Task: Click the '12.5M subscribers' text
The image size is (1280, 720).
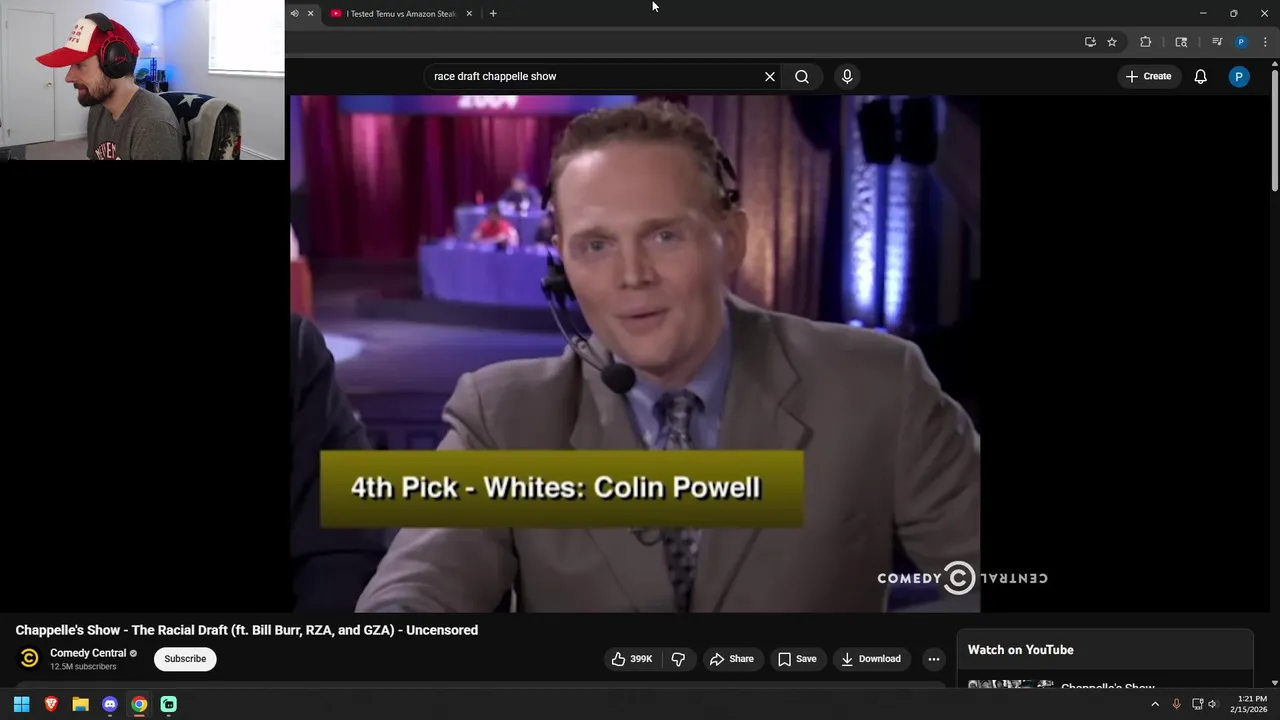Action: tap(83, 667)
